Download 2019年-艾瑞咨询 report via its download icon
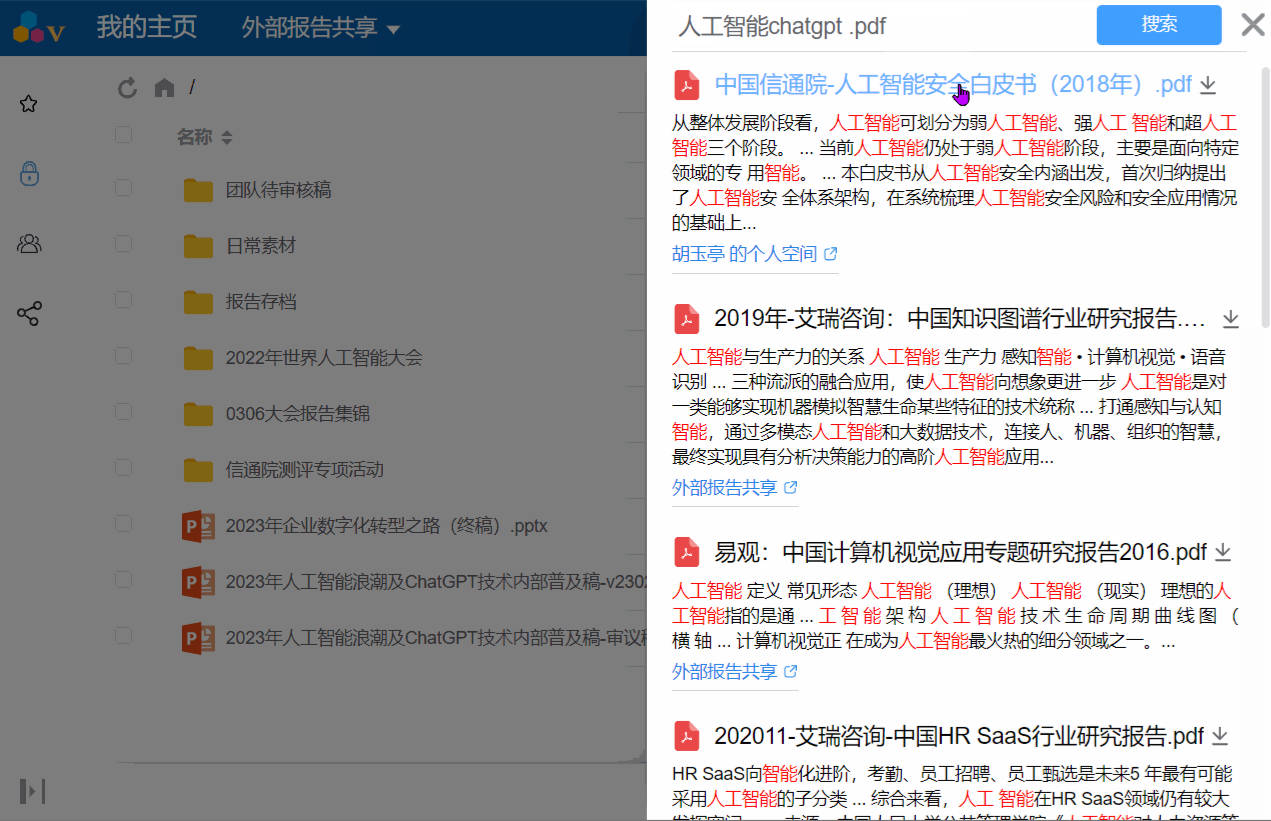 pyautogui.click(x=1231, y=319)
